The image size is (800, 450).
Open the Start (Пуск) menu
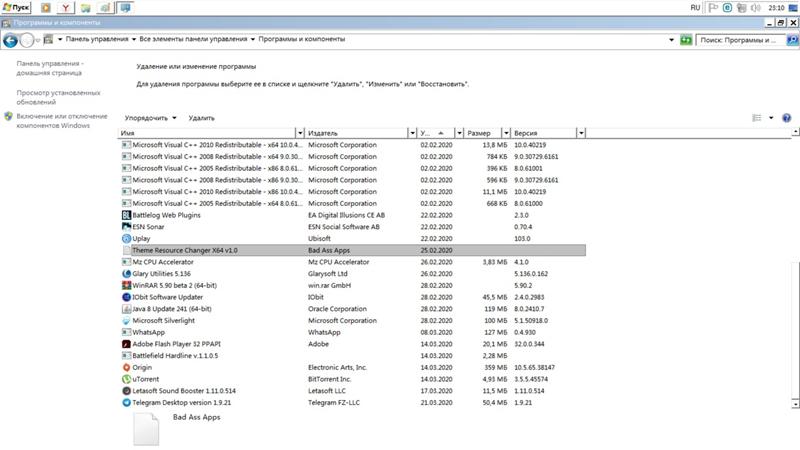pyautogui.click(x=16, y=8)
